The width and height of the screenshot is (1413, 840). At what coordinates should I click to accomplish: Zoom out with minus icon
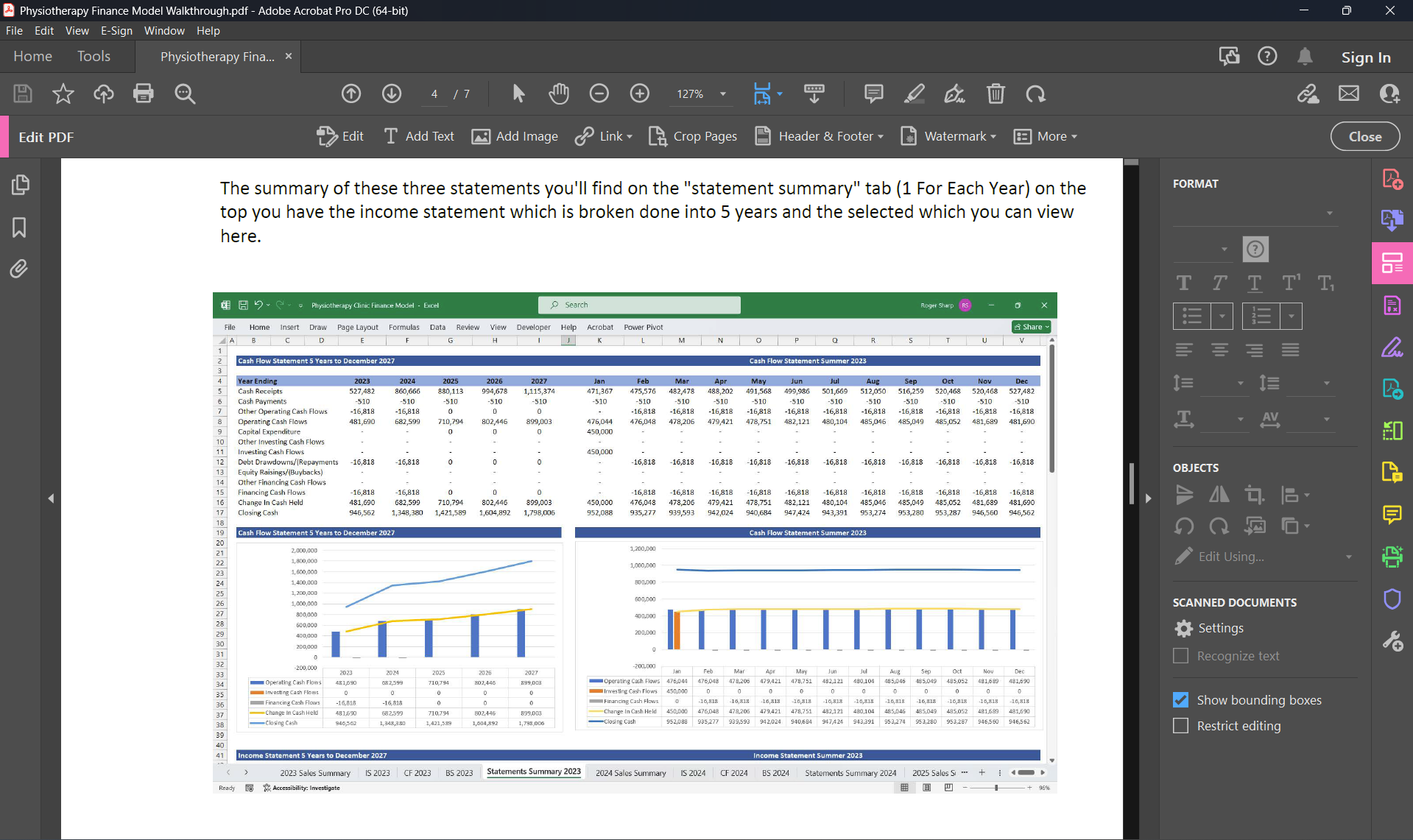click(599, 93)
